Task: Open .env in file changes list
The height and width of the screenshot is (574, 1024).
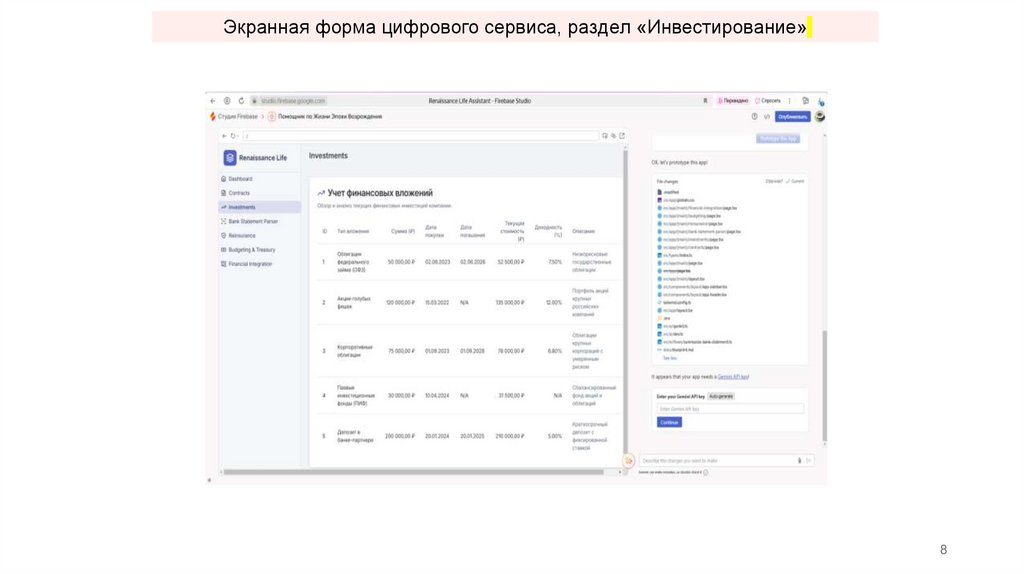Action: click(x=666, y=319)
